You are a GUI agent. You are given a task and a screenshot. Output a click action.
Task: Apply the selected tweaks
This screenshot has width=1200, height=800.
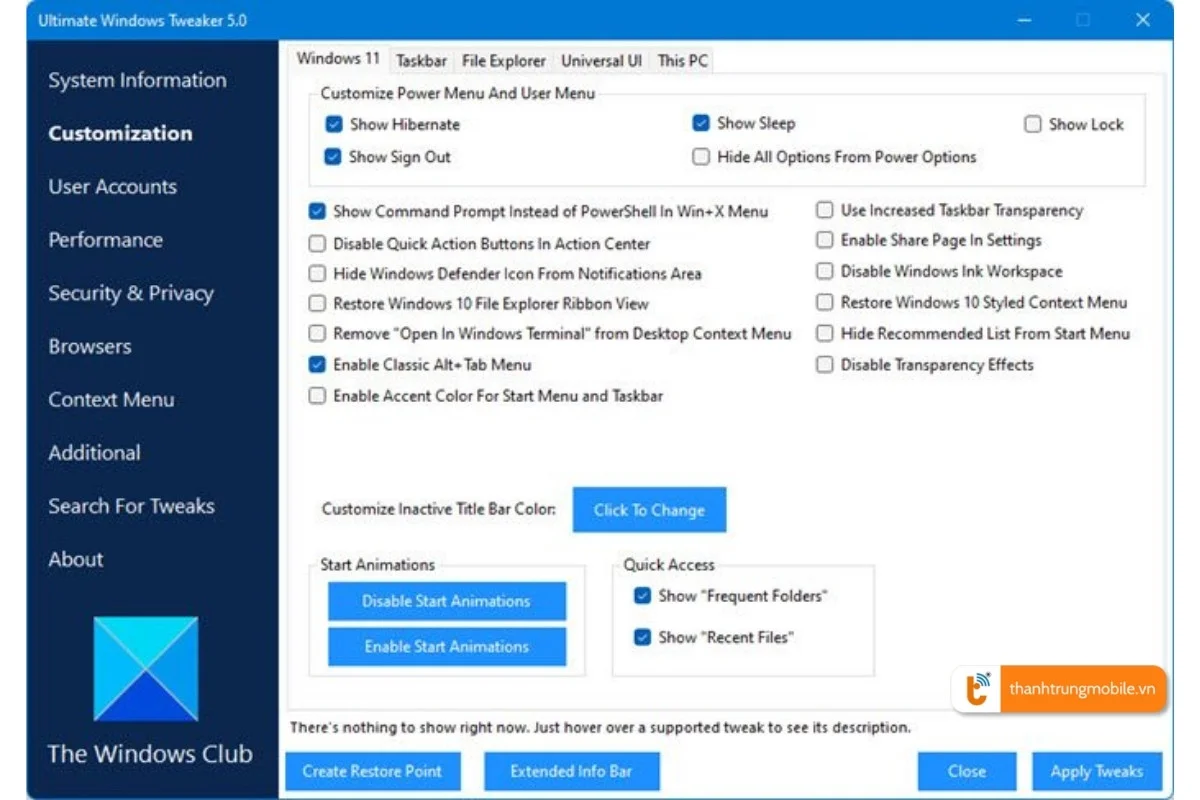point(1097,771)
